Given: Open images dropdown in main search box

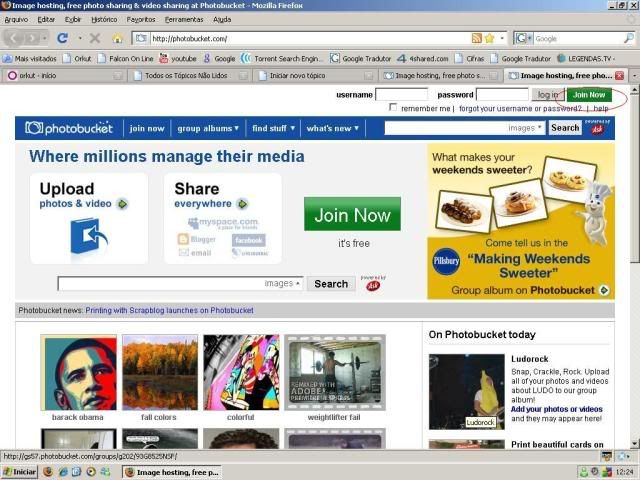Looking at the screenshot, I should (282, 283).
